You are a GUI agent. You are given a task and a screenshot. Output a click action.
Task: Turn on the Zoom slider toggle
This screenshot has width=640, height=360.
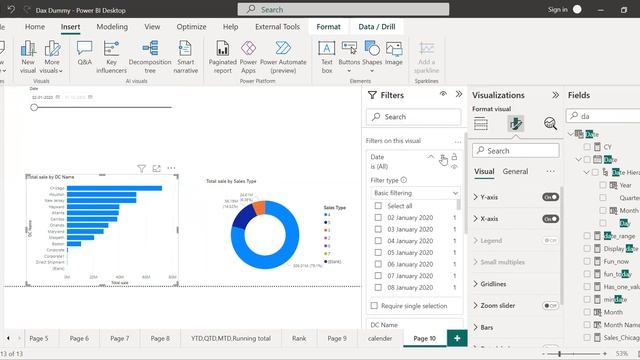(x=550, y=305)
